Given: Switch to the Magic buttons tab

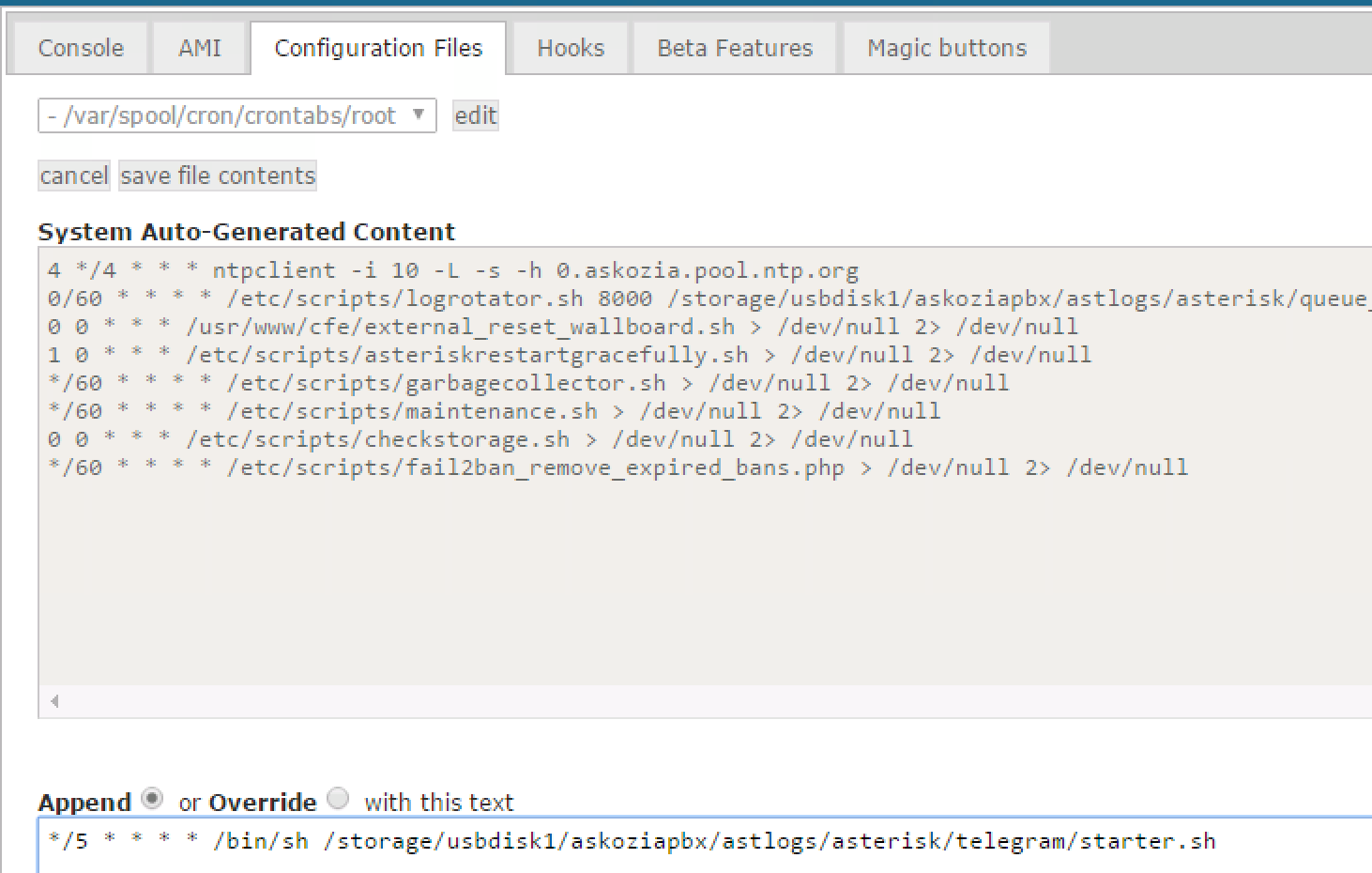Looking at the screenshot, I should coord(947,48).
